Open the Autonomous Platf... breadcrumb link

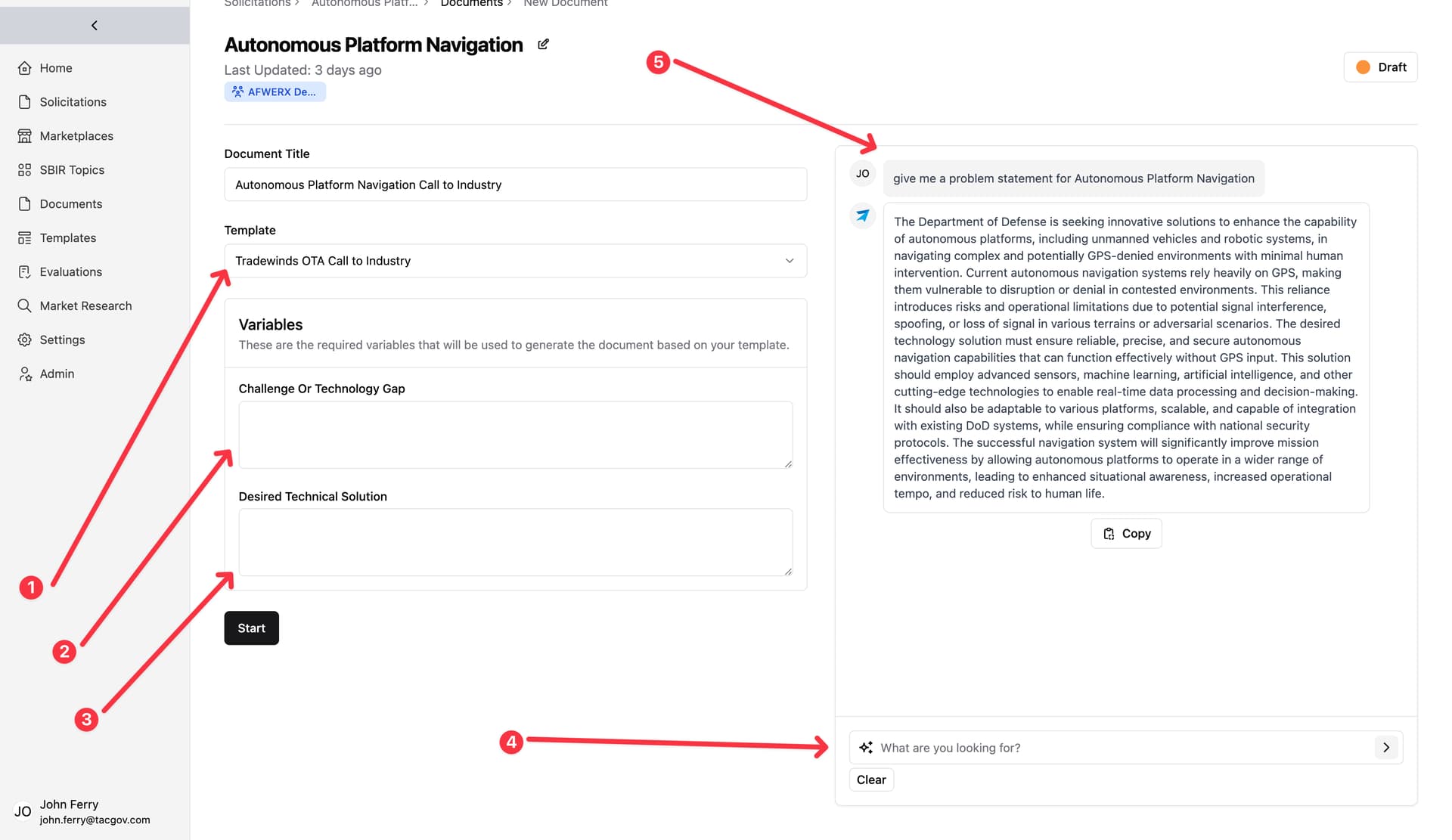tap(365, 4)
